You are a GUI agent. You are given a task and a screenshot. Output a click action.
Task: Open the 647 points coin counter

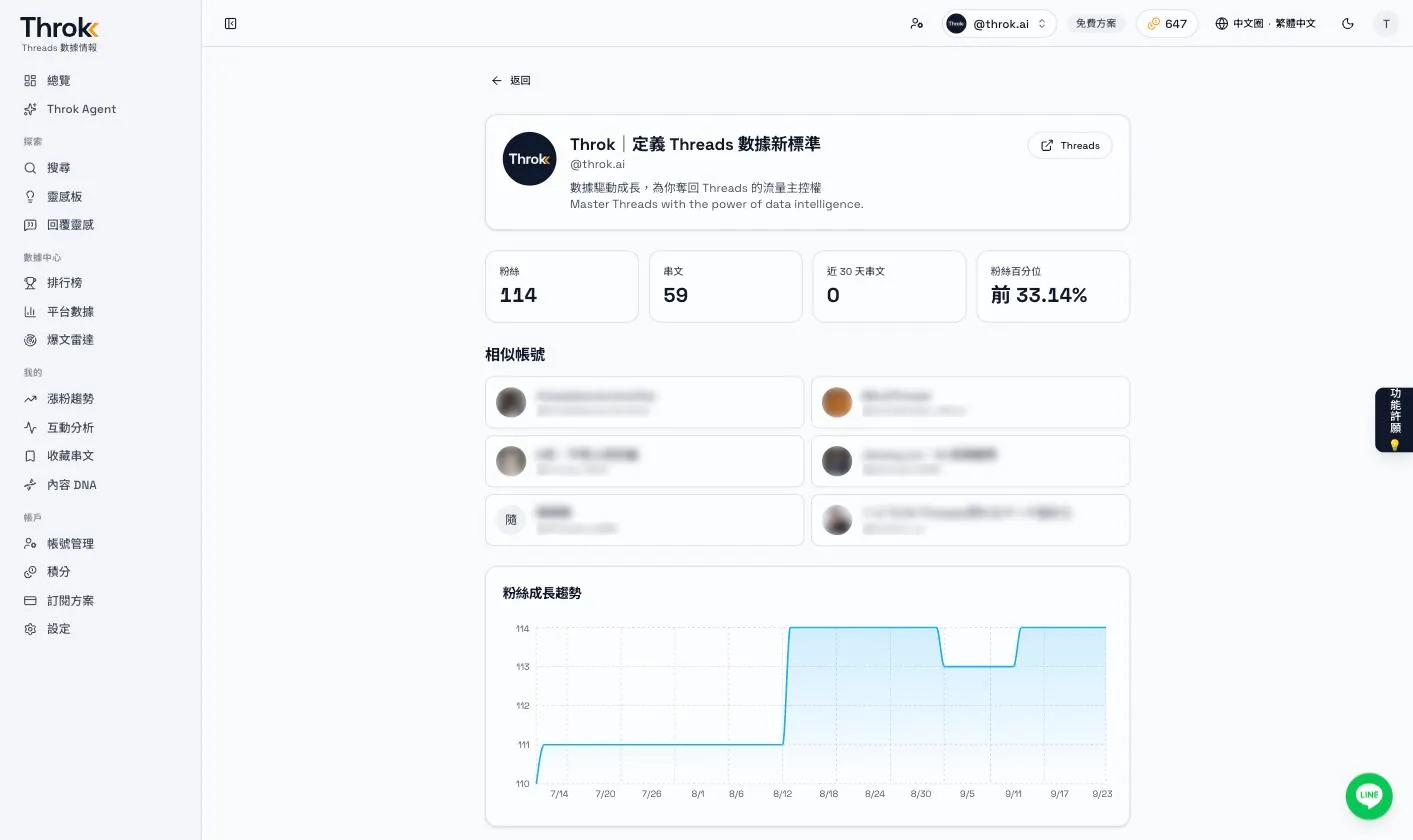point(1167,23)
